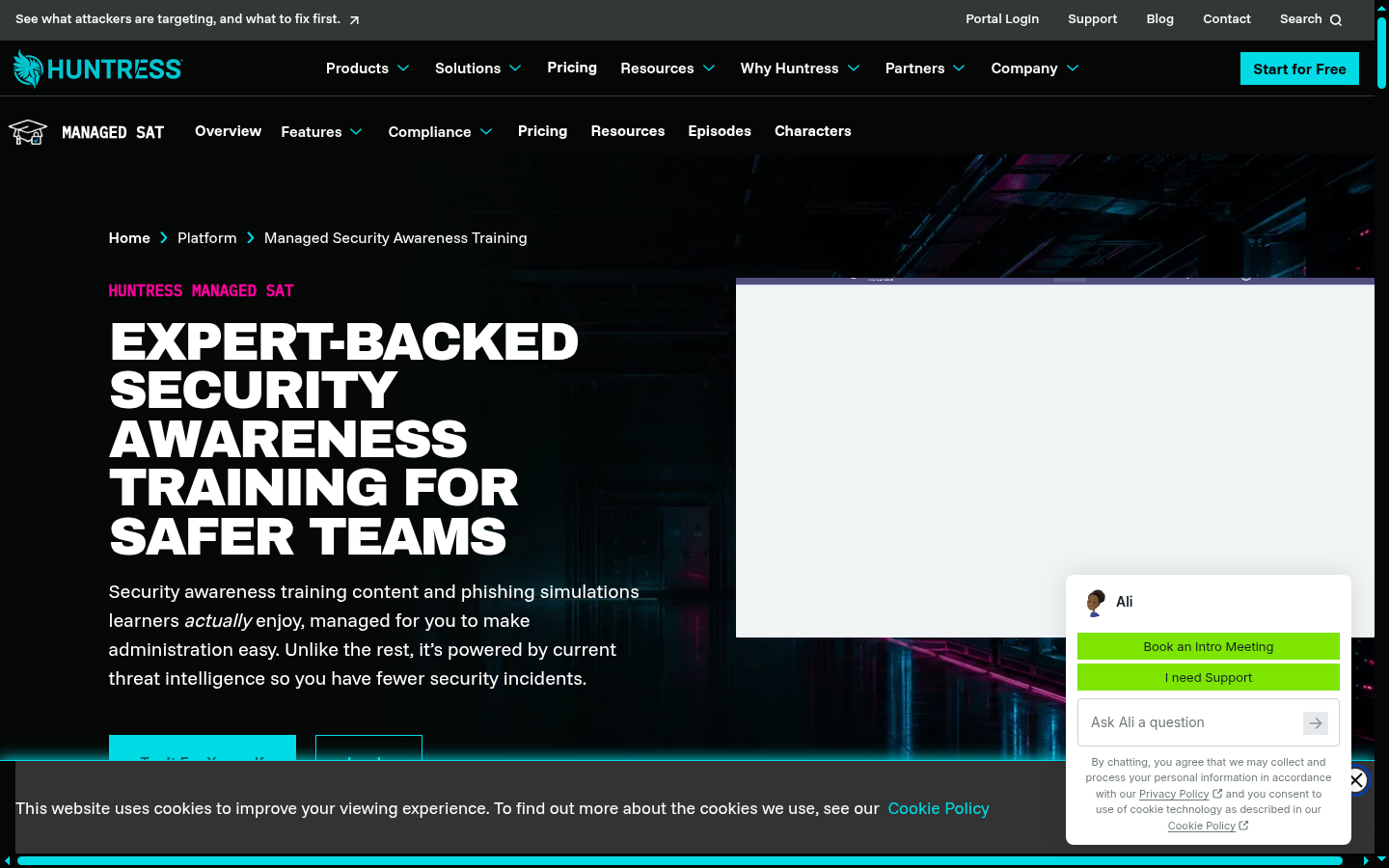Click the Managed SAT graduation cap icon
The image size is (1389, 868).
click(28, 132)
